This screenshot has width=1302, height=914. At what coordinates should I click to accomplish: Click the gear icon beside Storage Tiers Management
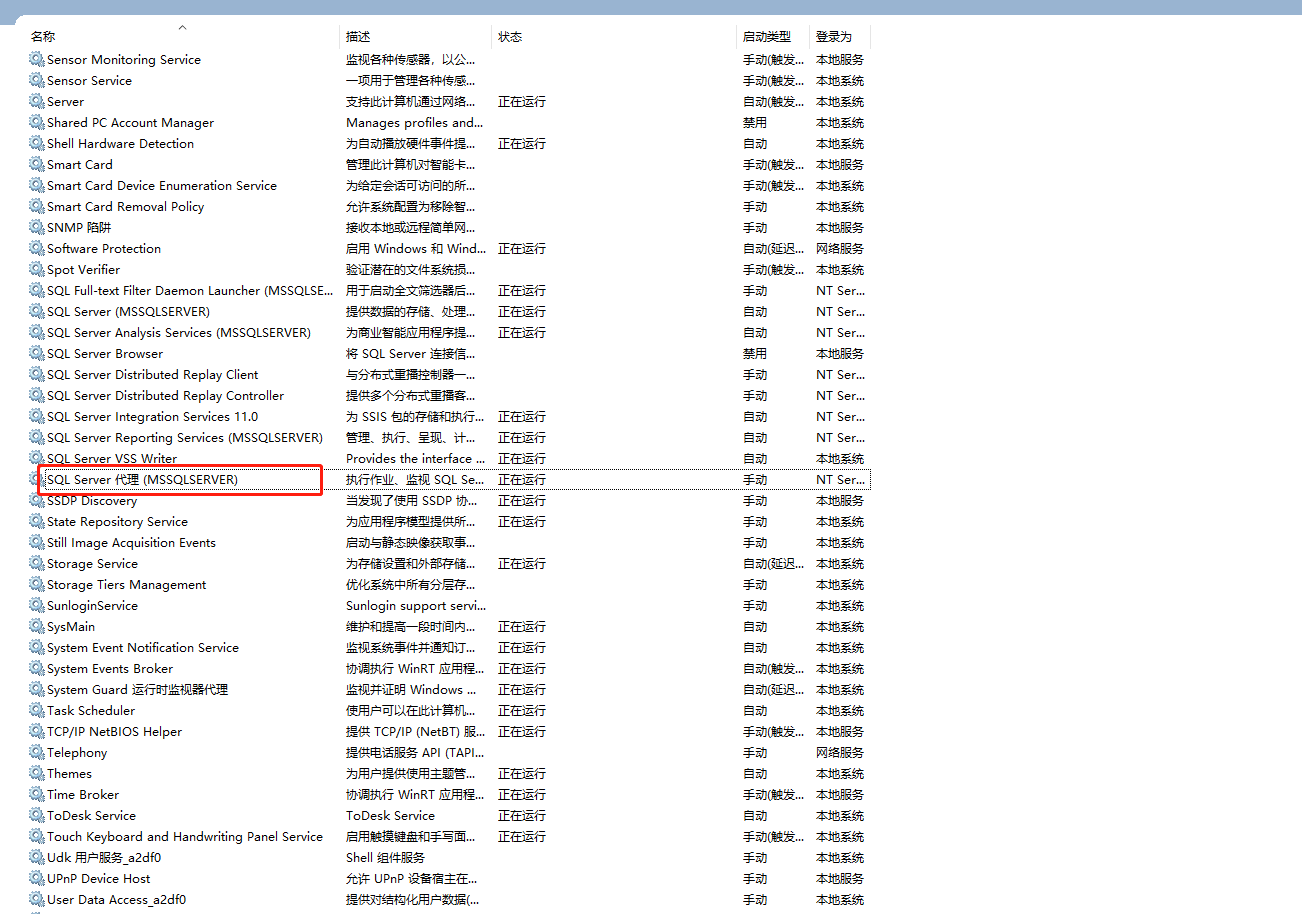(37, 585)
